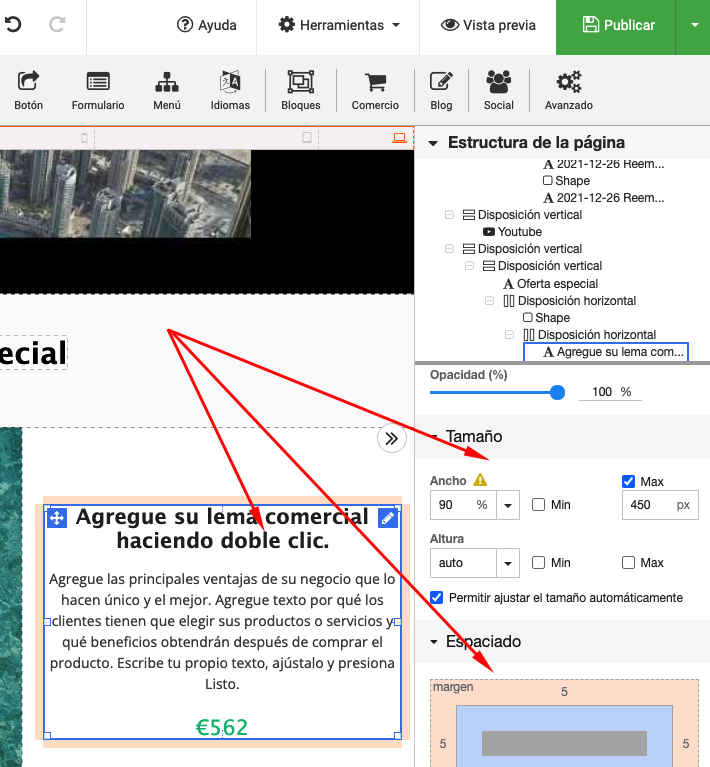Open the Social tool icon
This screenshot has width=710, height=767.
coord(498,90)
